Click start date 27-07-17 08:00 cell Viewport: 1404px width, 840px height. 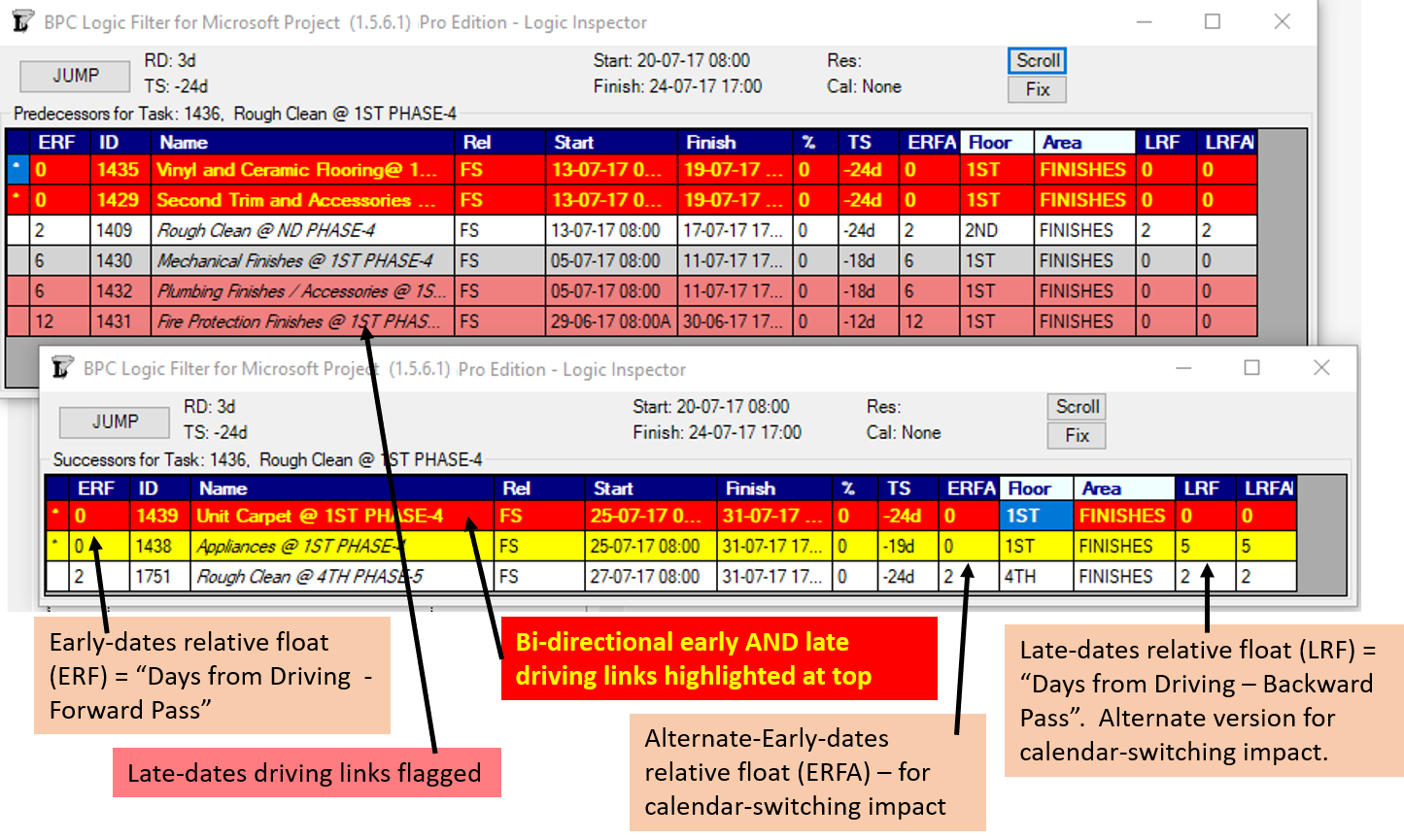651,576
